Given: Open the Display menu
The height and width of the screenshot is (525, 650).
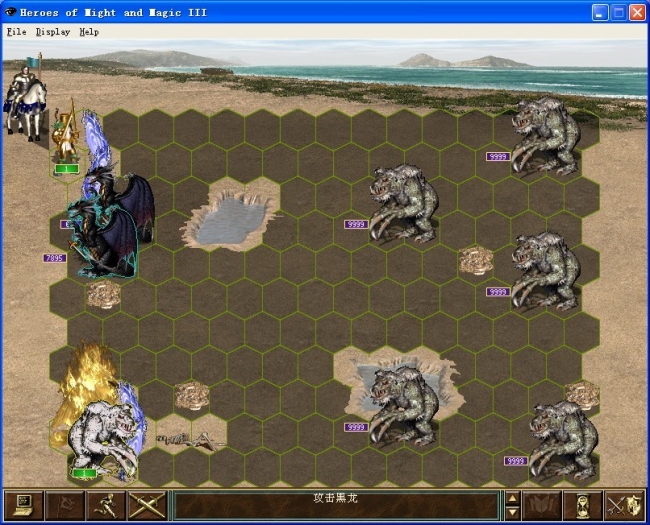Looking at the screenshot, I should coord(53,32).
